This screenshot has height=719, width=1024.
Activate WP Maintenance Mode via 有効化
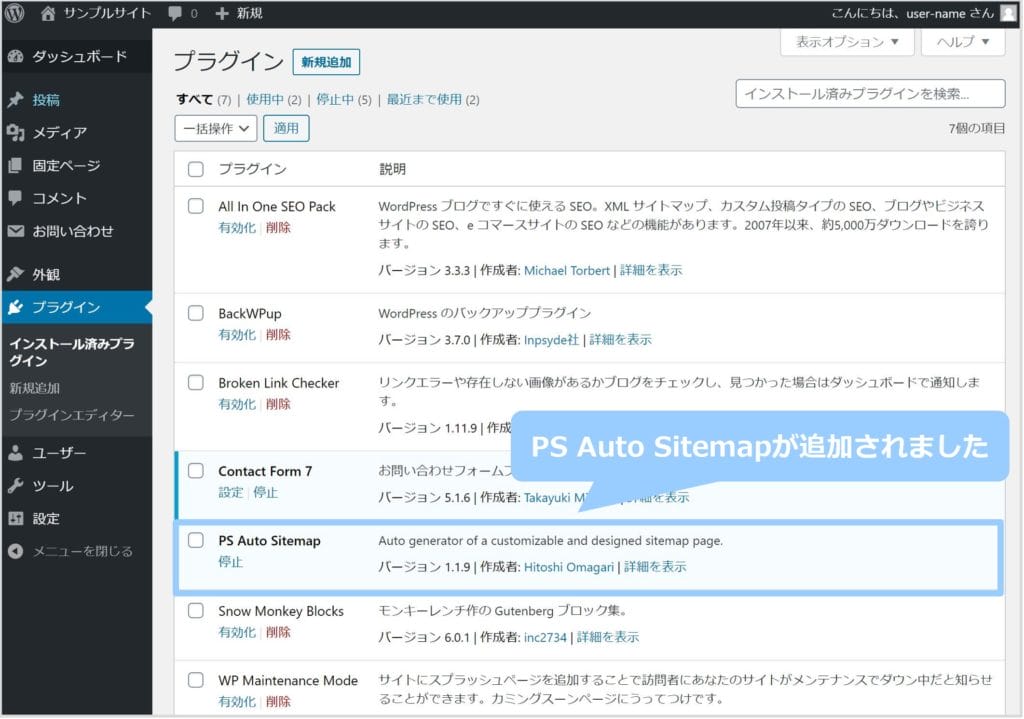[x=237, y=702]
